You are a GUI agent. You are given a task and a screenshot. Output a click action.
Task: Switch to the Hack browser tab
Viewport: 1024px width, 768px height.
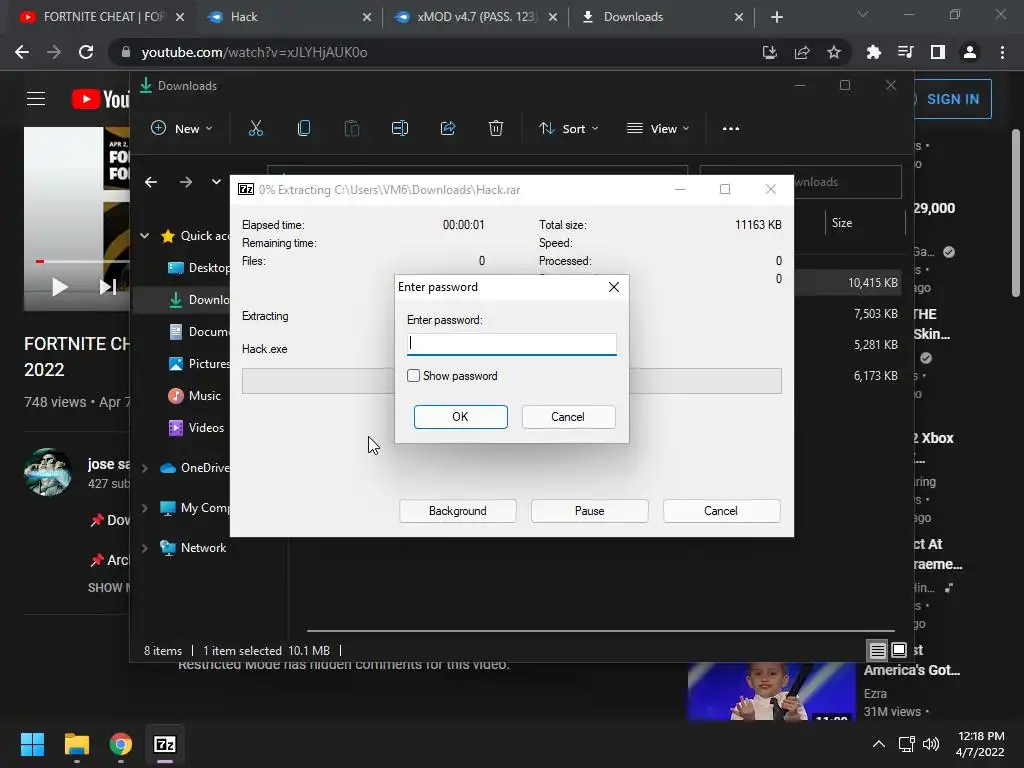coord(287,17)
